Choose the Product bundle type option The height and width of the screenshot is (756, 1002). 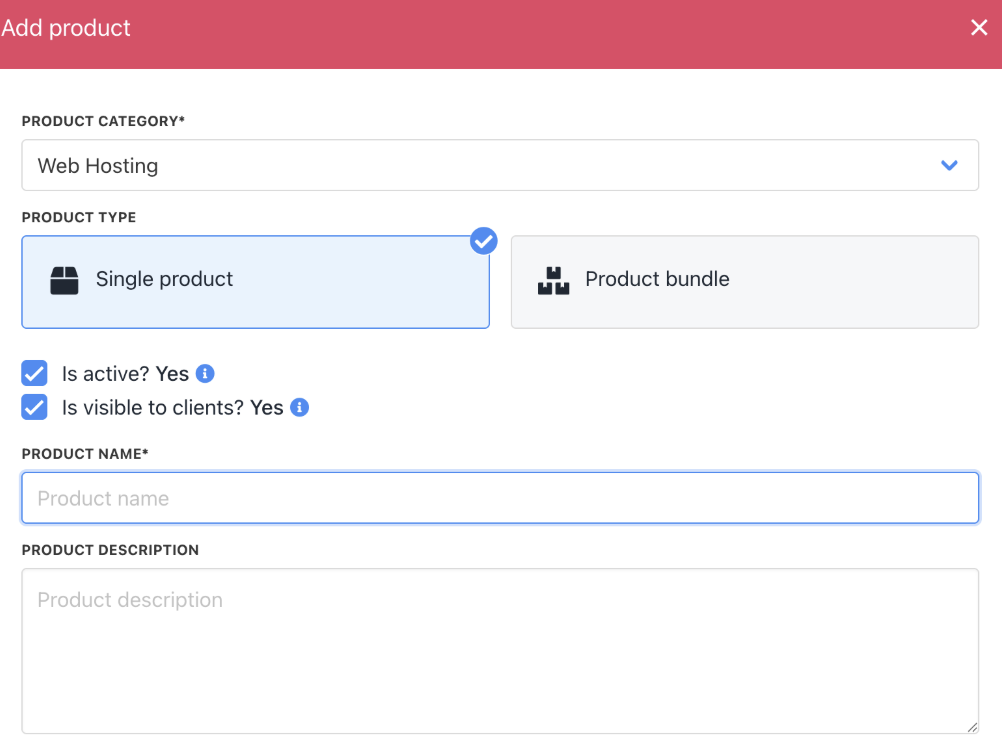[x=744, y=281]
